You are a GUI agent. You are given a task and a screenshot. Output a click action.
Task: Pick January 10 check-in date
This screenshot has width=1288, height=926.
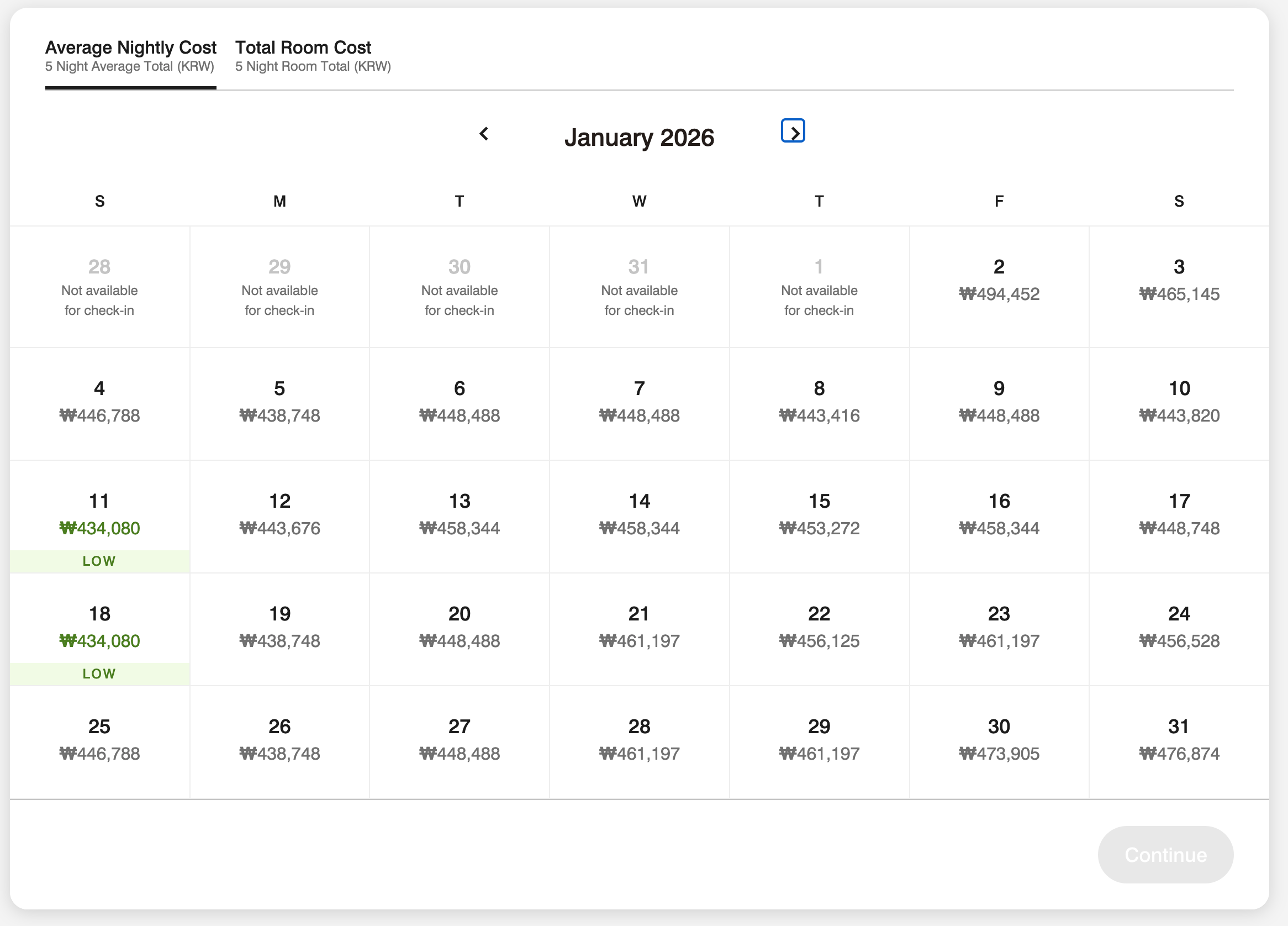(x=1179, y=402)
